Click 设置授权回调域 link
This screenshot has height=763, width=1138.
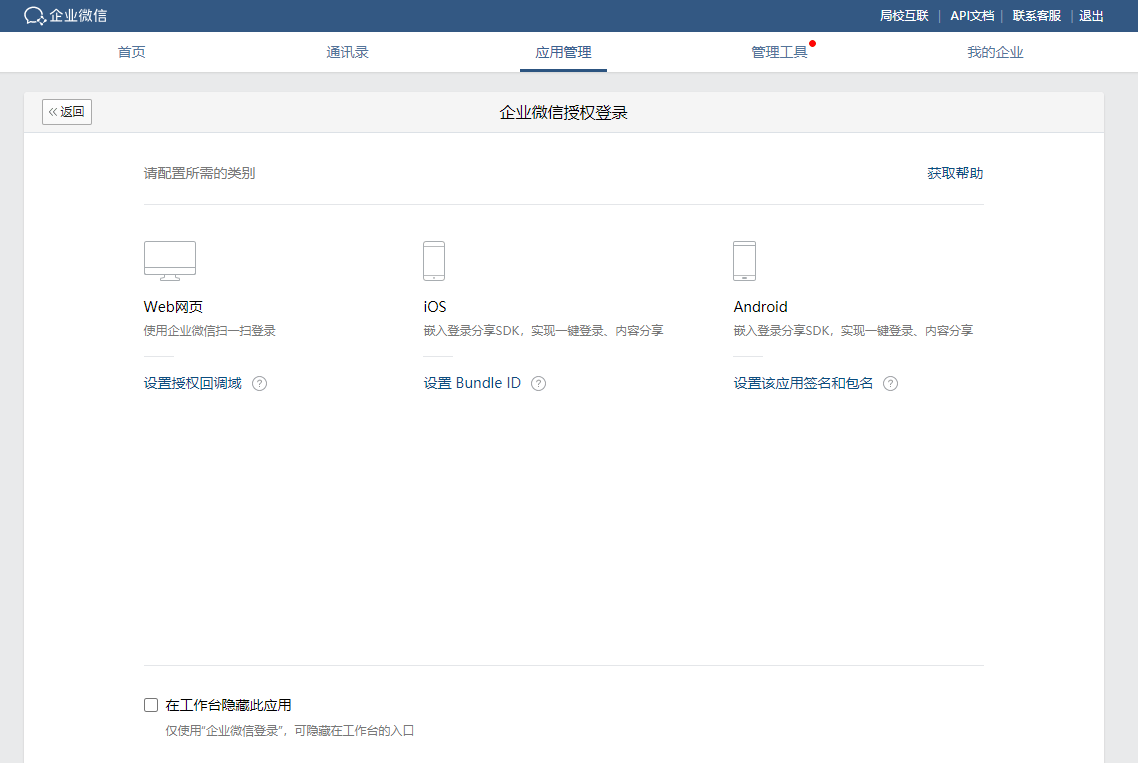click(192, 383)
